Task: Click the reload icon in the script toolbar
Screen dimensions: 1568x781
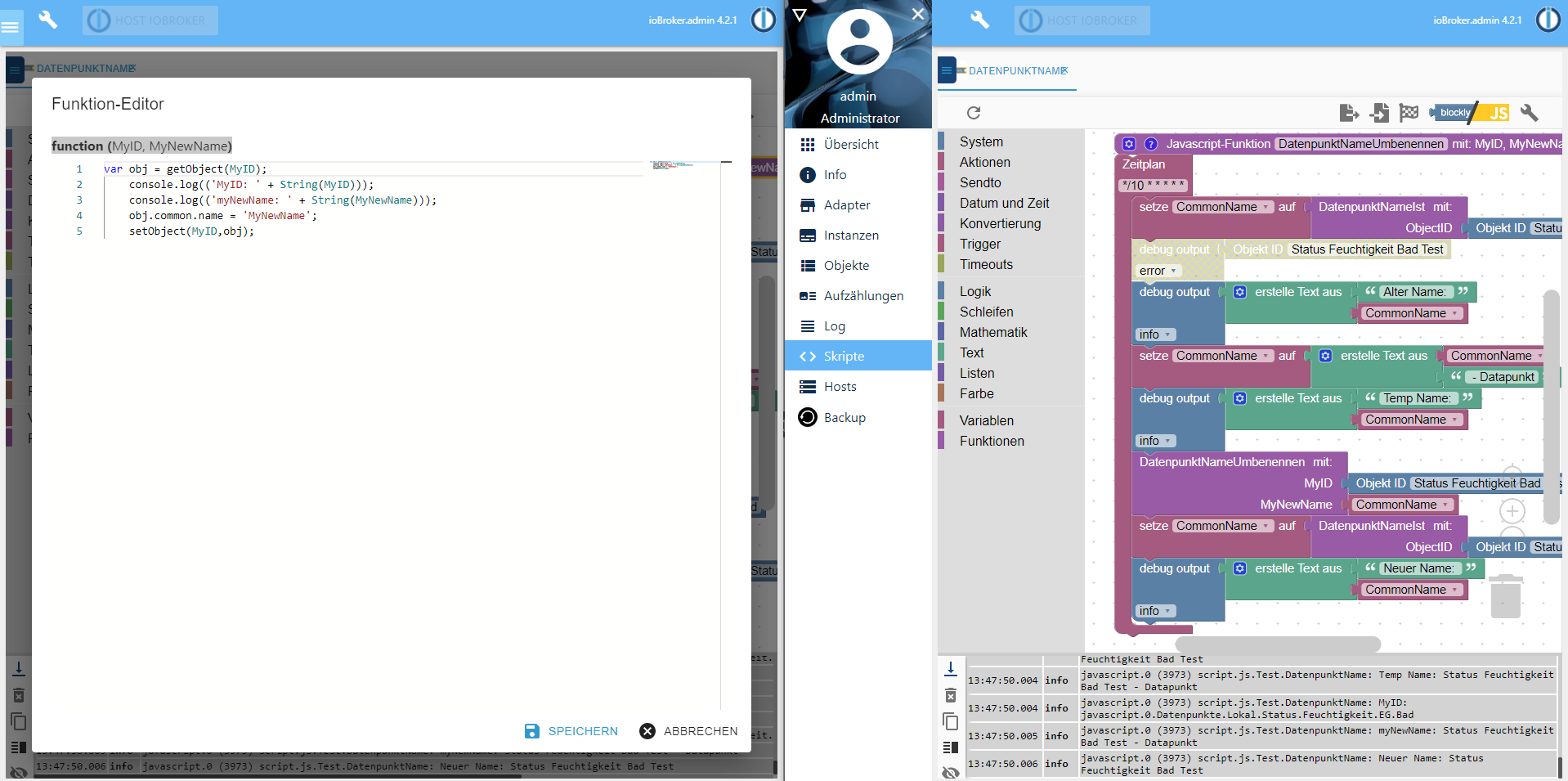Action: [973, 113]
